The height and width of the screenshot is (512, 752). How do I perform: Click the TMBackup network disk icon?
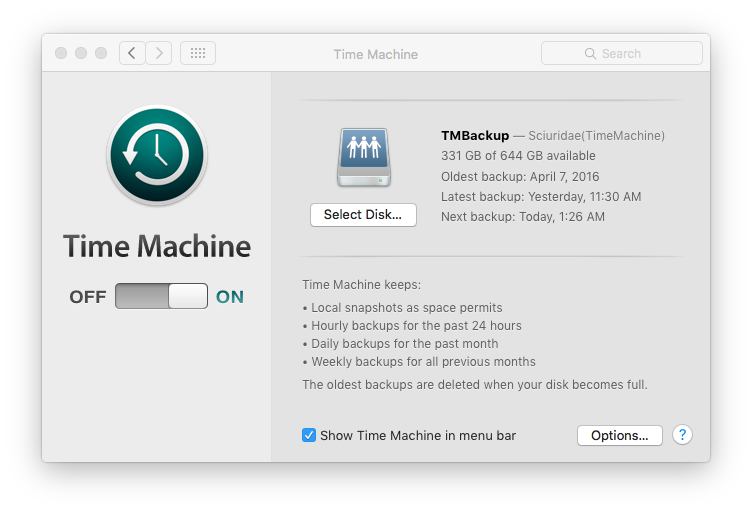364,157
